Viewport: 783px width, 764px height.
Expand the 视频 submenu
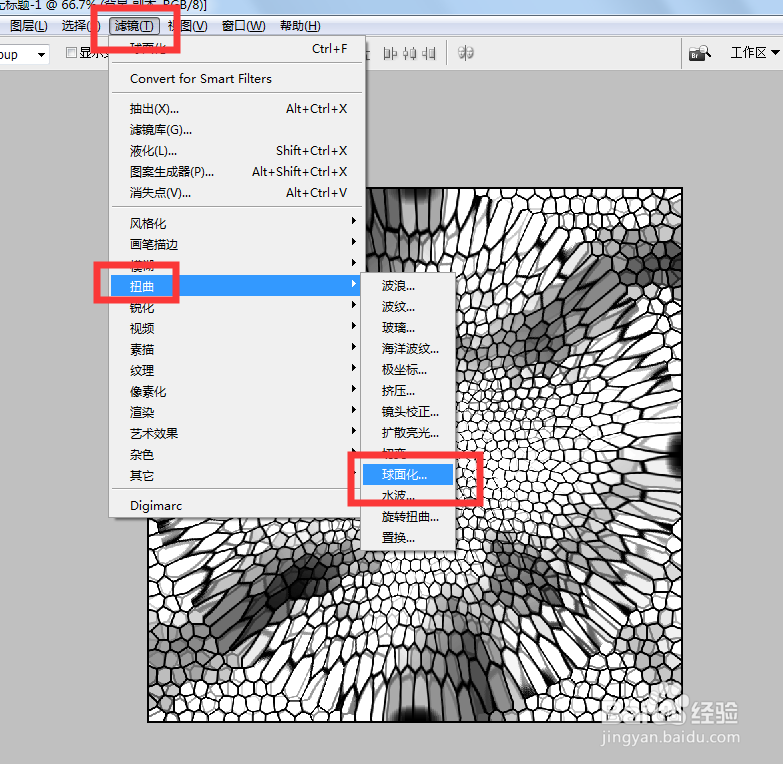[x=237, y=329]
